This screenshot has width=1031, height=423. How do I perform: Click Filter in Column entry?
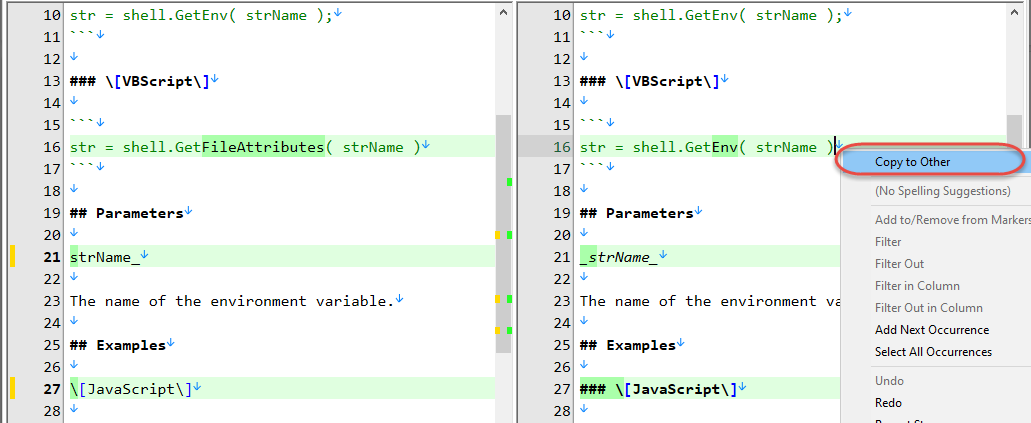pos(917,286)
